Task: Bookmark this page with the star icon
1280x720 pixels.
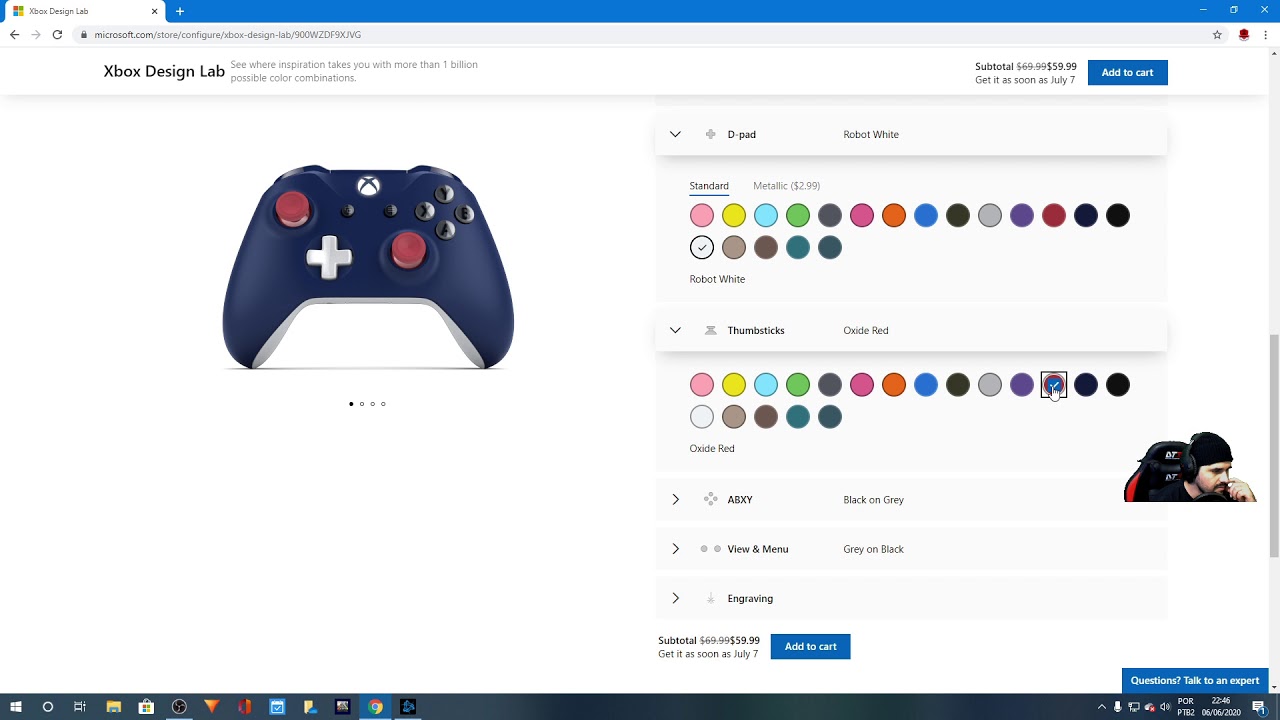Action: (1217, 34)
